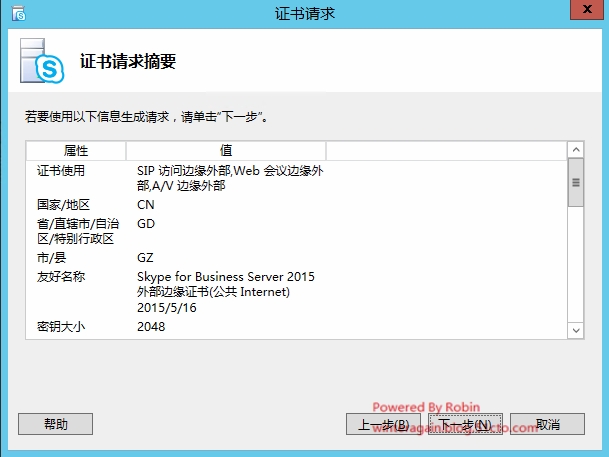Image resolution: width=609 pixels, height=457 pixels.
Task: Cancel the wizard with 取消
Action: 547,424
